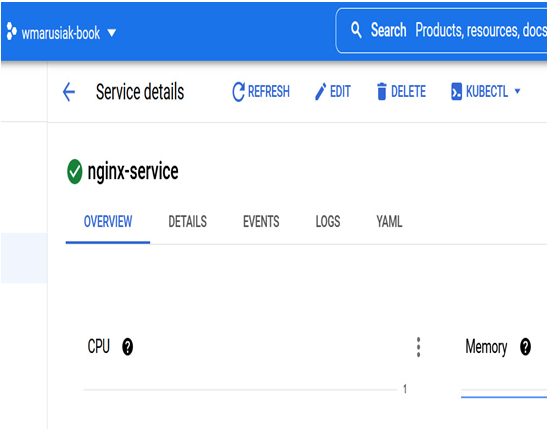548x429 pixels.
Task: Click the Edit pencil icon
Action: [x=320, y=92]
